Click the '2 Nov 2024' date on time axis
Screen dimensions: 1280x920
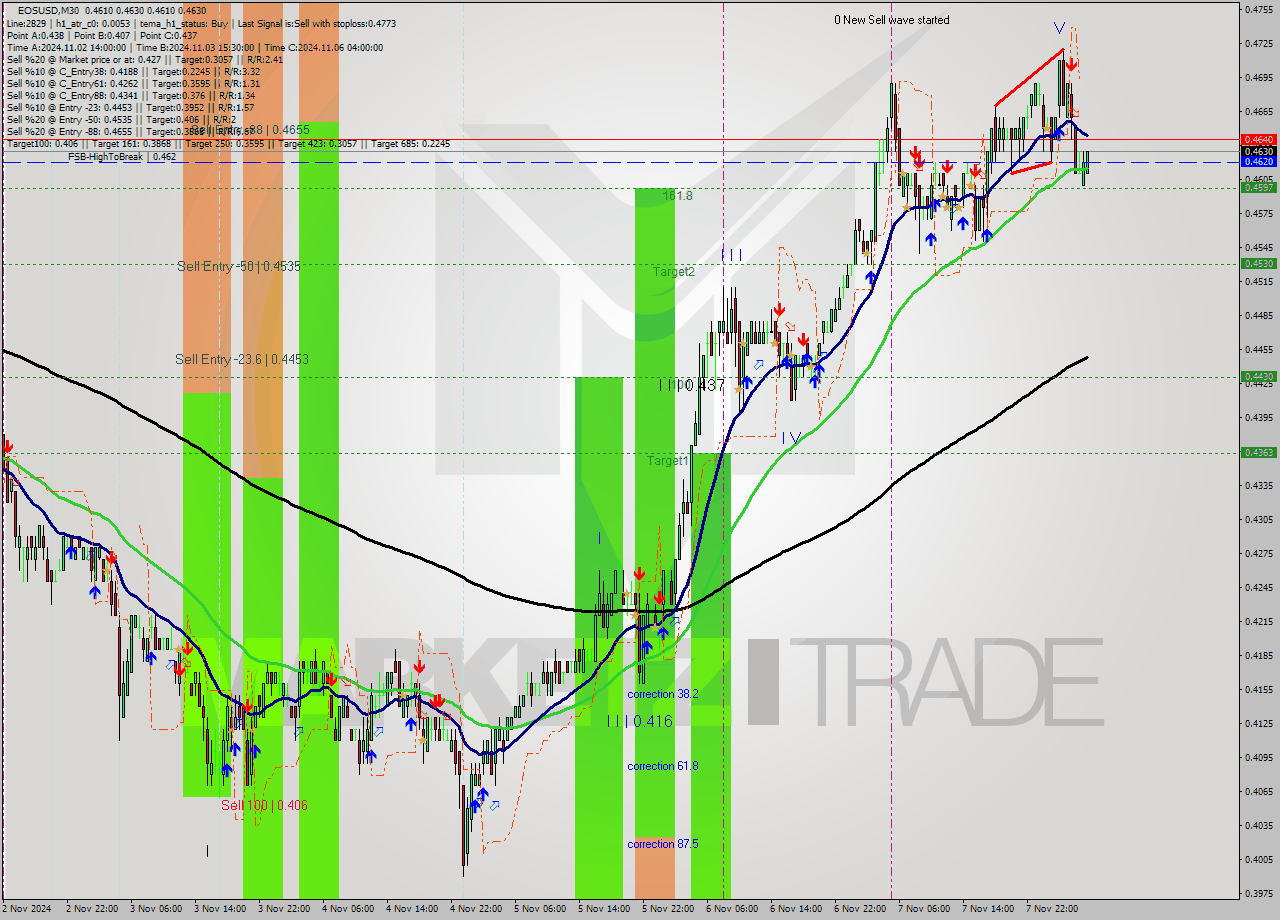[28, 908]
